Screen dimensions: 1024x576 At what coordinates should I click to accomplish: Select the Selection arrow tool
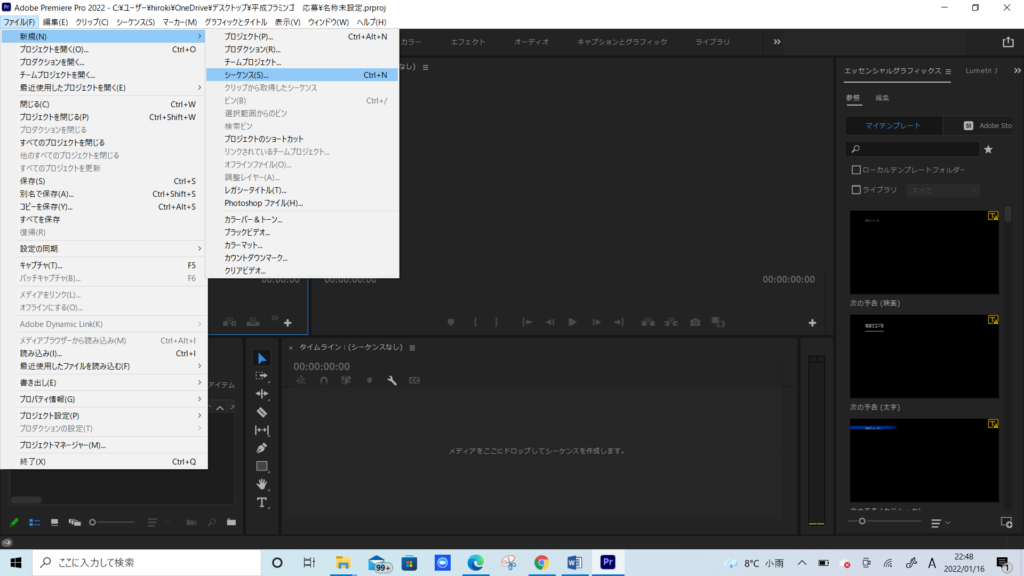[x=262, y=359]
